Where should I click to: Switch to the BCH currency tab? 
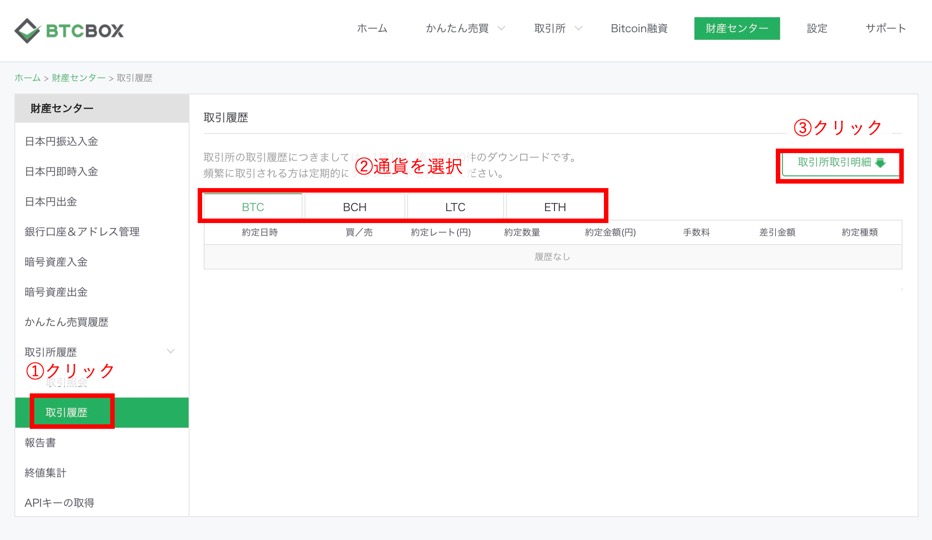point(355,207)
